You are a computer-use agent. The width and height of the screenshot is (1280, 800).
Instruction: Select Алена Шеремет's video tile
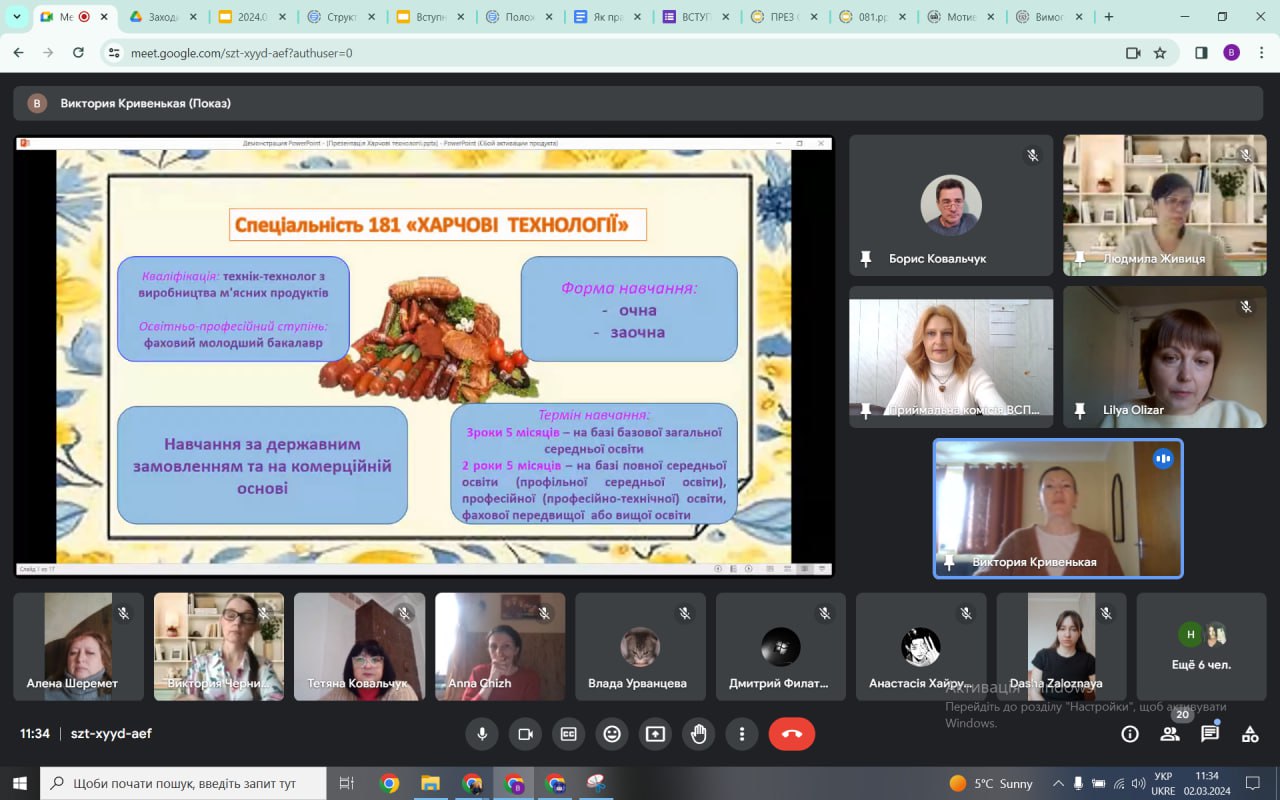[78, 646]
